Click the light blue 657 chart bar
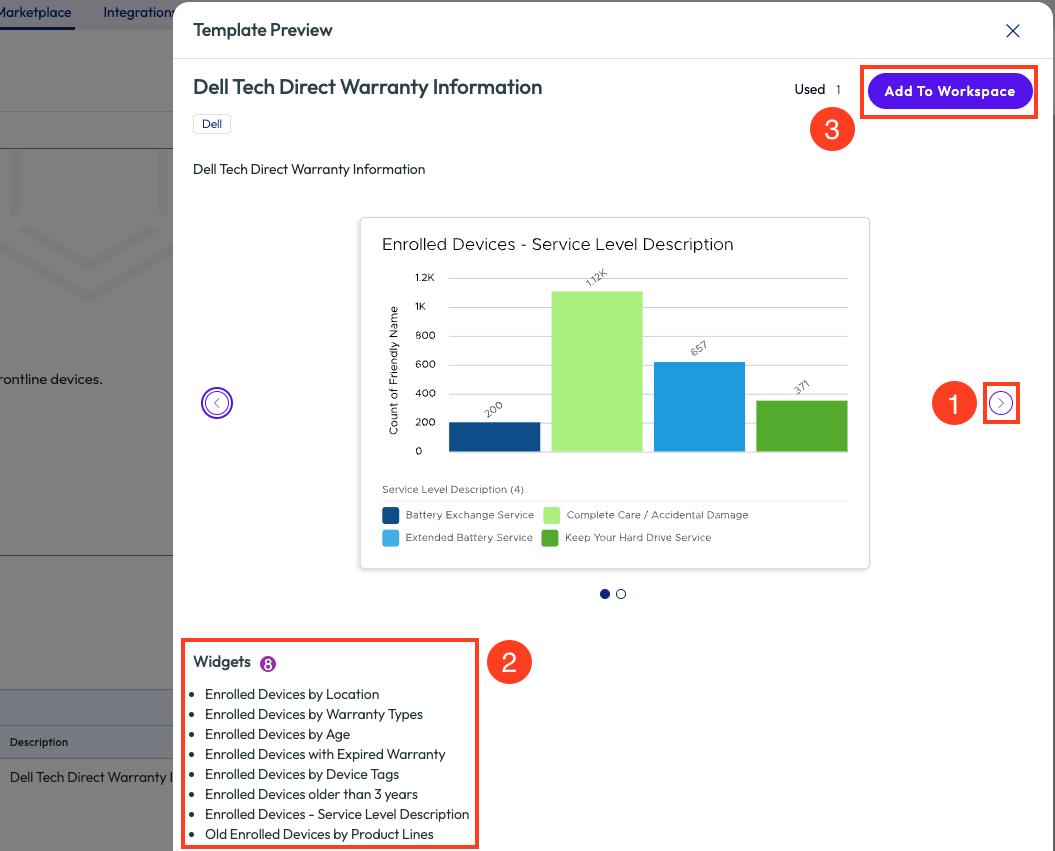Viewport: 1055px width, 851px height. pyautogui.click(x=699, y=407)
